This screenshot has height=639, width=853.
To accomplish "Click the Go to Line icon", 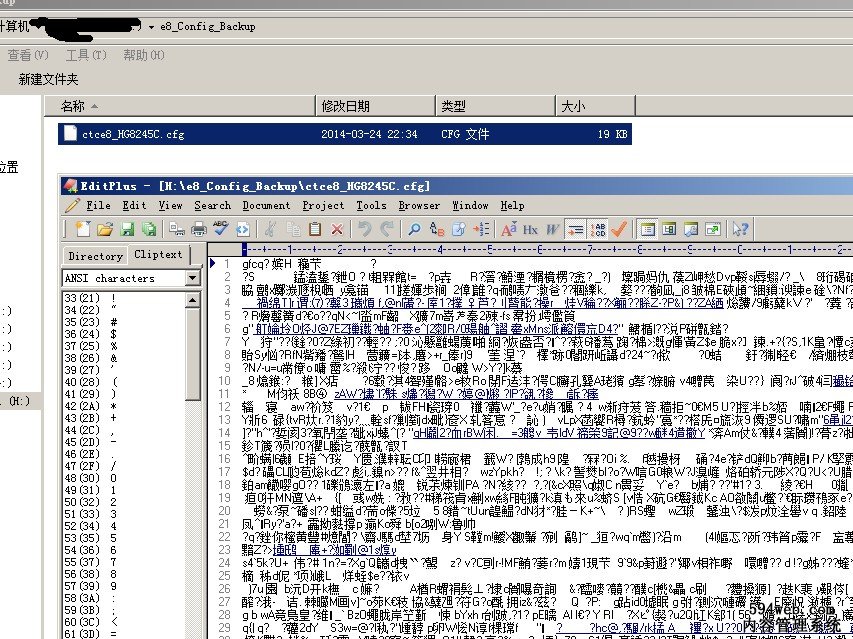I will [481, 229].
